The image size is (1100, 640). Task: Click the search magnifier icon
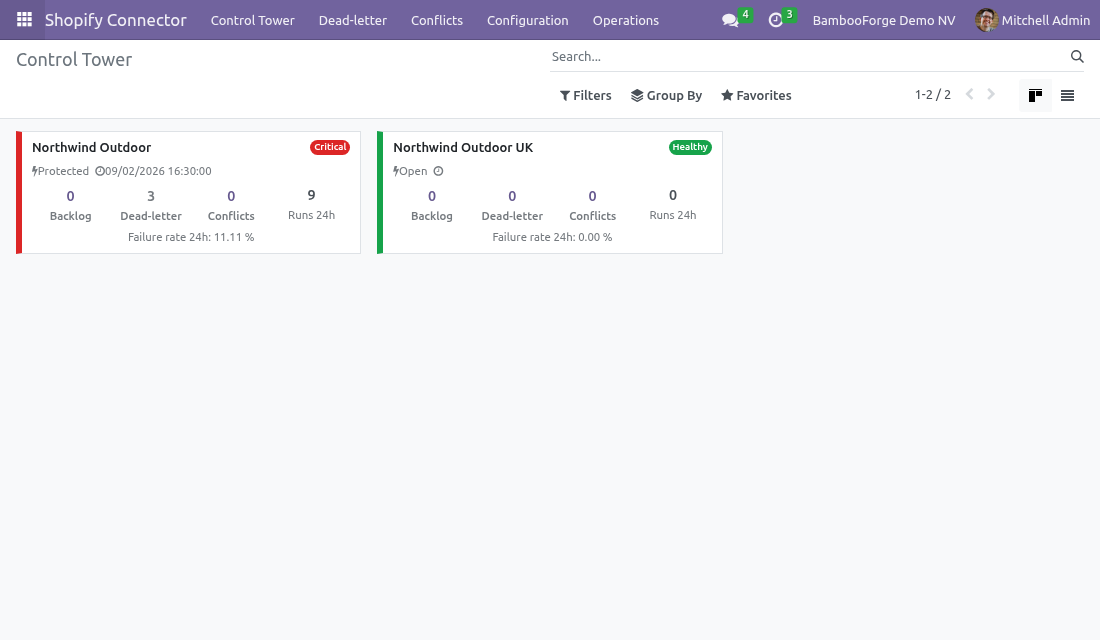[1077, 56]
